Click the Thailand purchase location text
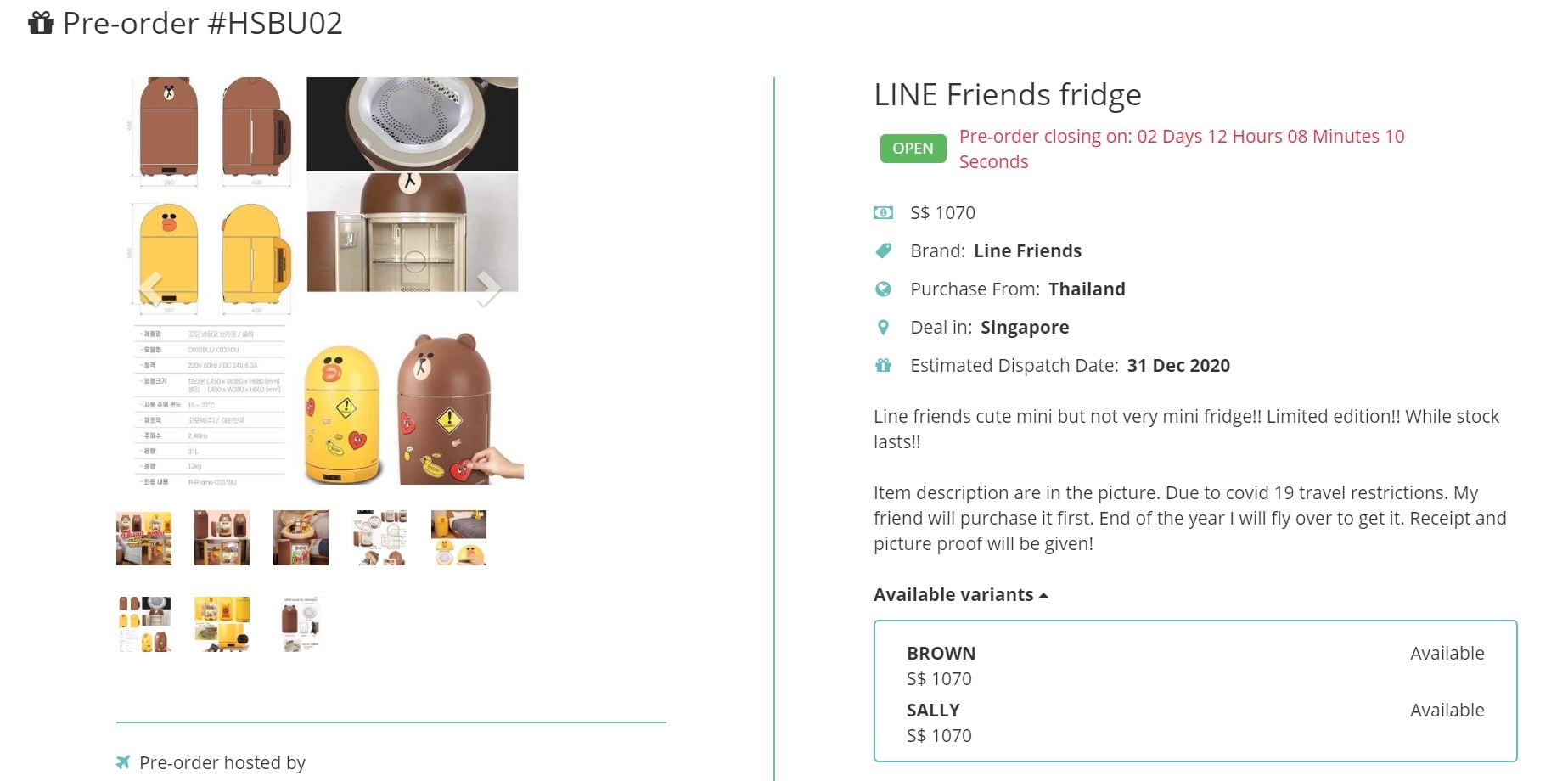Viewport: 1568px width, 781px height. tap(1087, 289)
